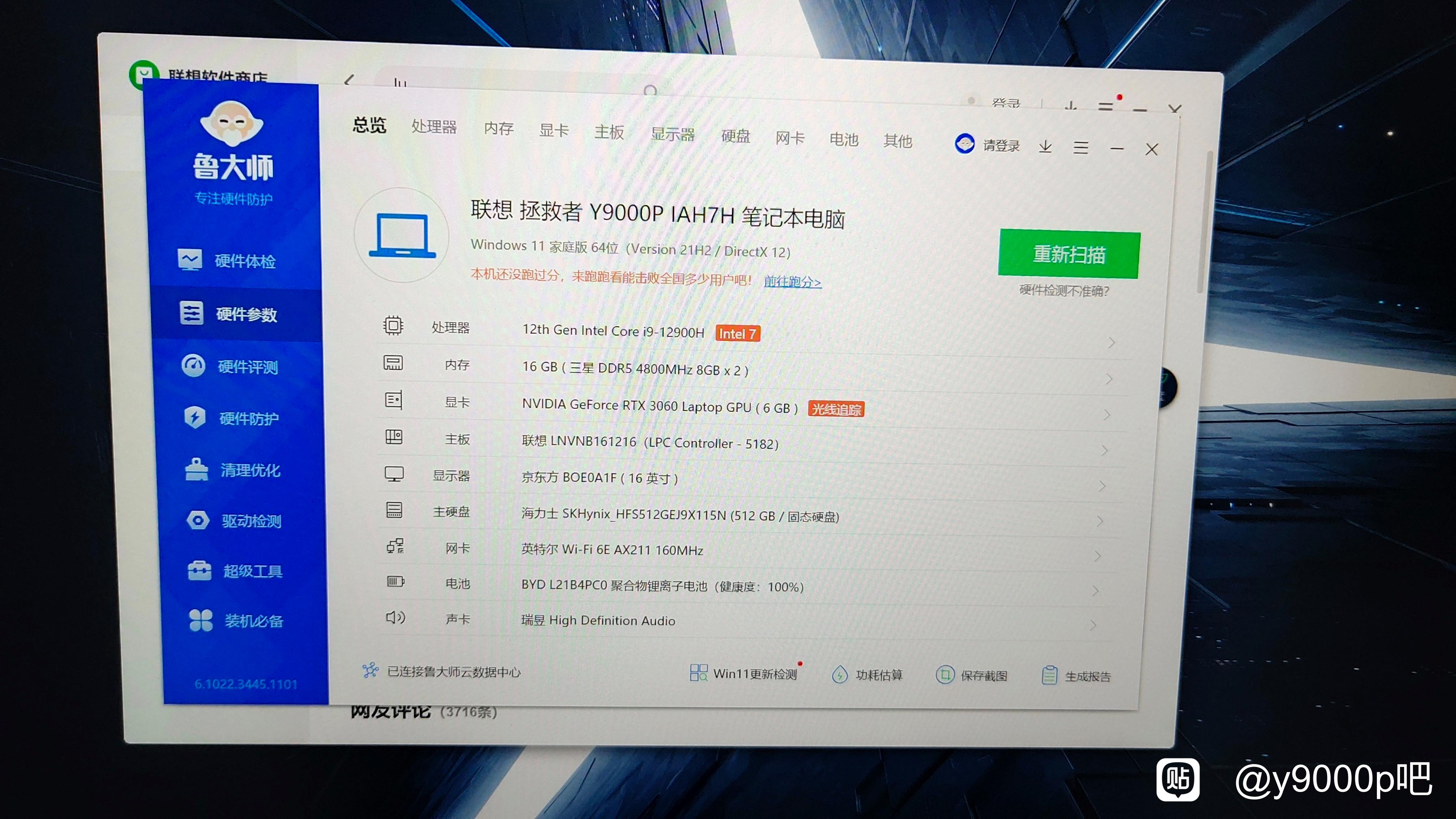Expand the 显示器 京东方 row chevron

coord(1102,486)
